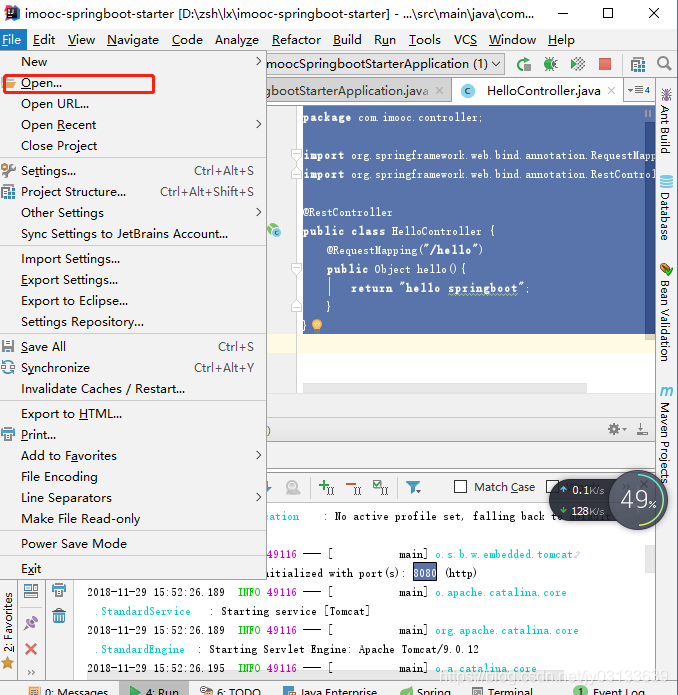Click the hide tool window download-arrow icon
This screenshot has width=678, height=695.
click(x=642, y=429)
